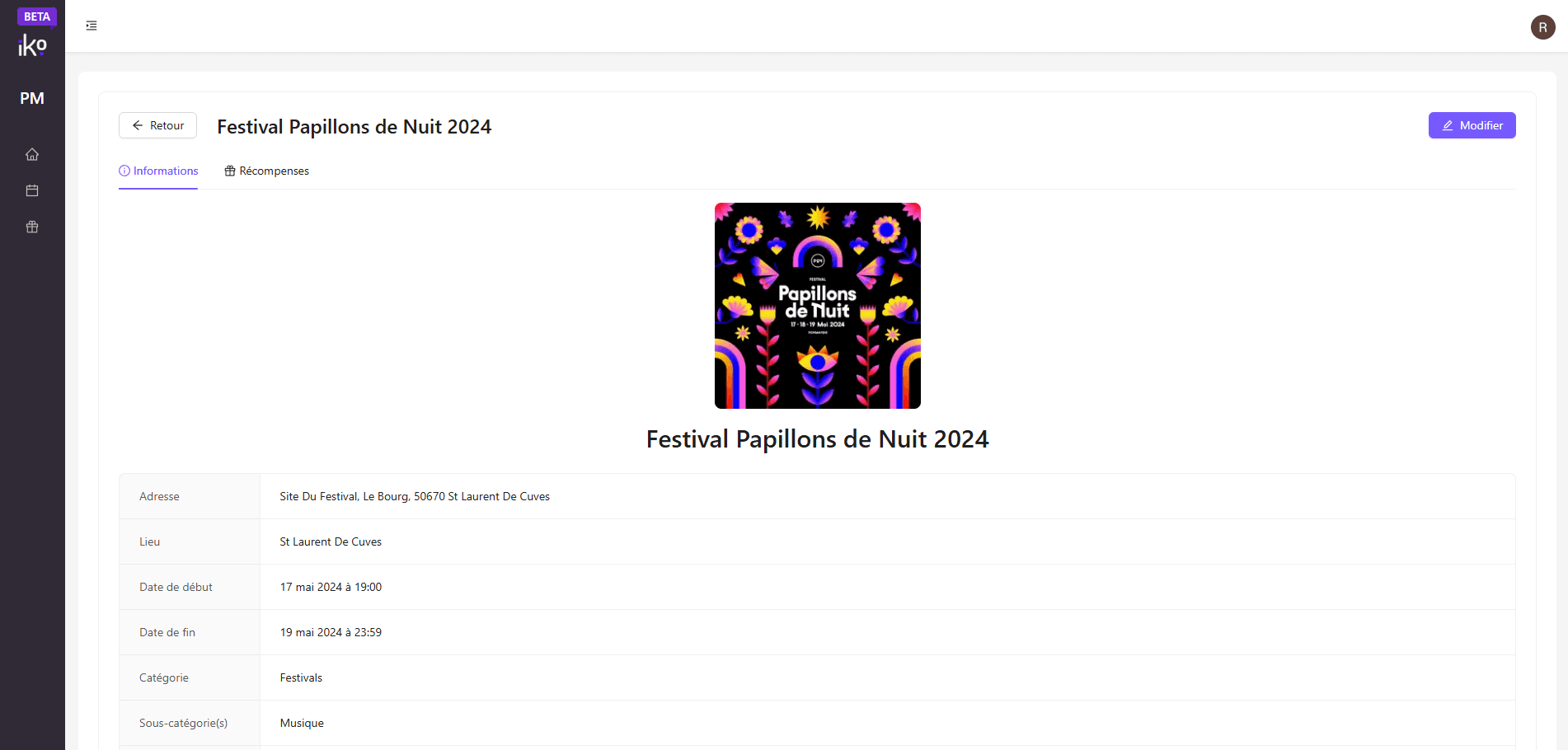Switch to the Récompenses tab
This screenshot has width=1568, height=750.
tap(266, 171)
